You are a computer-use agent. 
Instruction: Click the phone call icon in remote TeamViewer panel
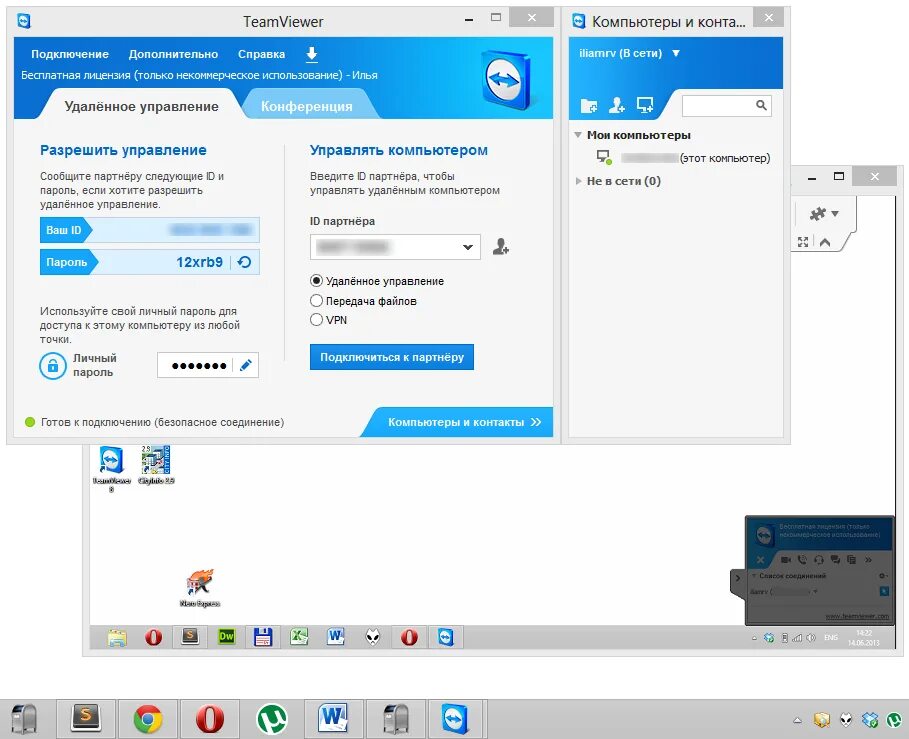click(802, 560)
